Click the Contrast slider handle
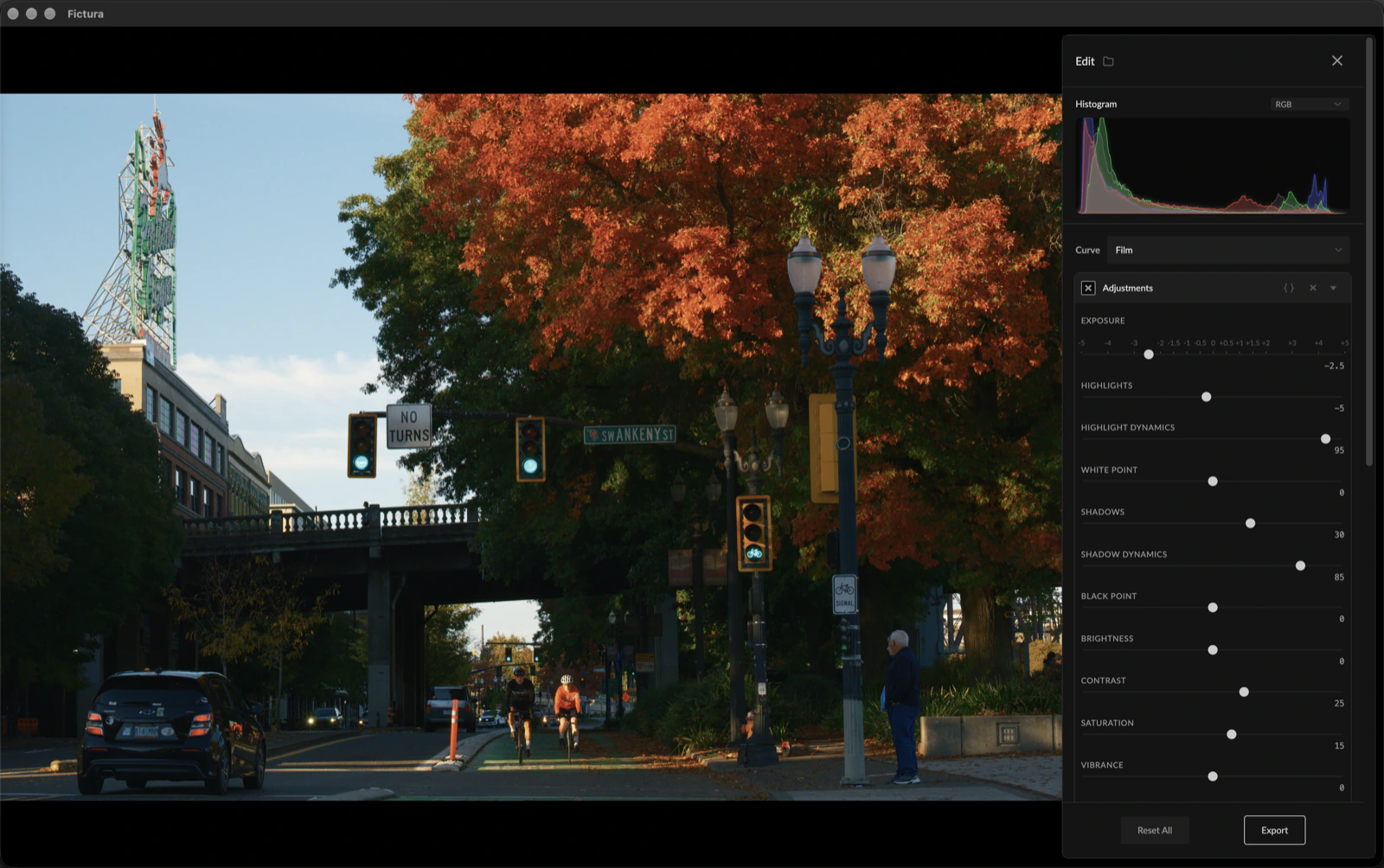The width and height of the screenshot is (1384, 868). 1244,692
